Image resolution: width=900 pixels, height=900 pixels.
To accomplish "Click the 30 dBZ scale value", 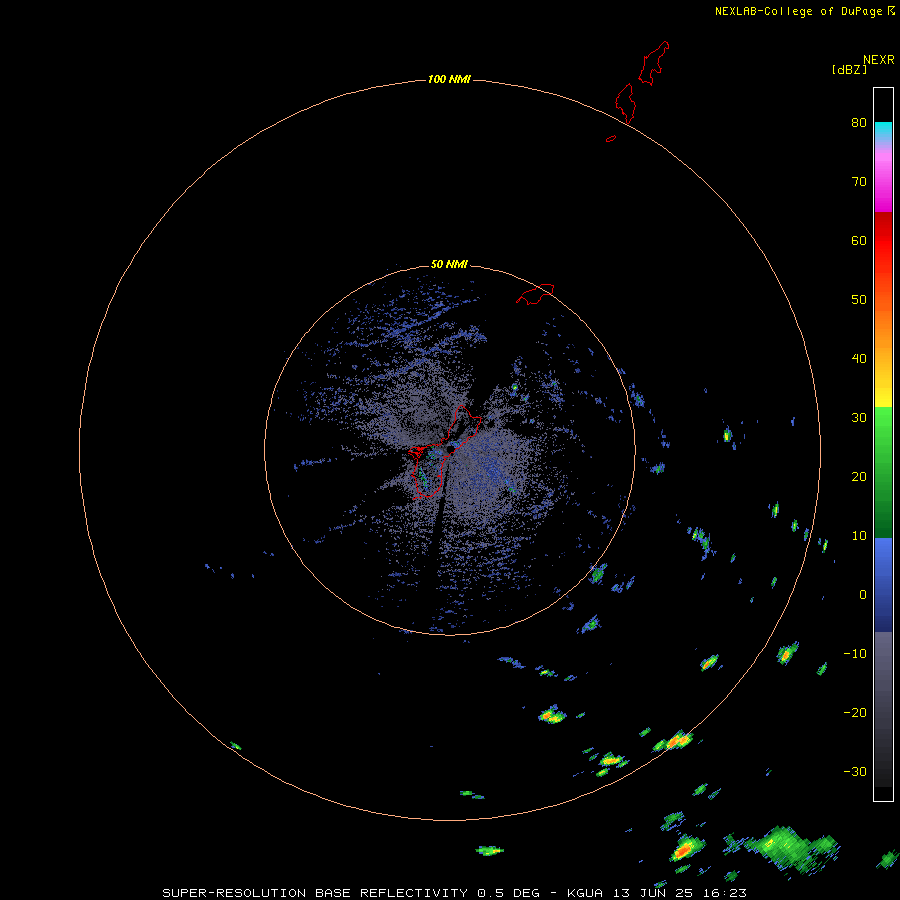I will click(x=859, y=417).
